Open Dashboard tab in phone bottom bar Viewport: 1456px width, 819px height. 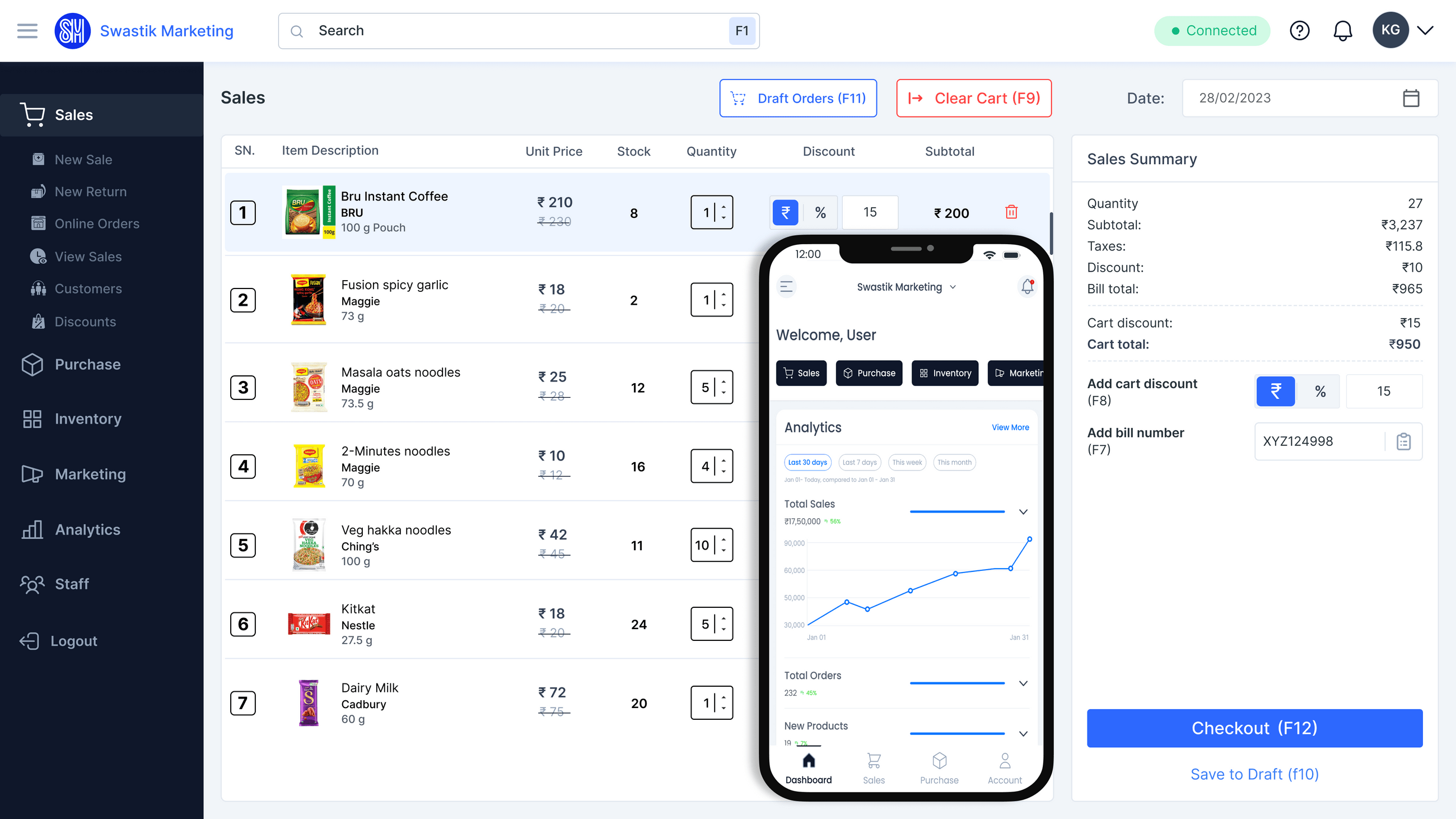pyautogui.click(x=808, y=769)
